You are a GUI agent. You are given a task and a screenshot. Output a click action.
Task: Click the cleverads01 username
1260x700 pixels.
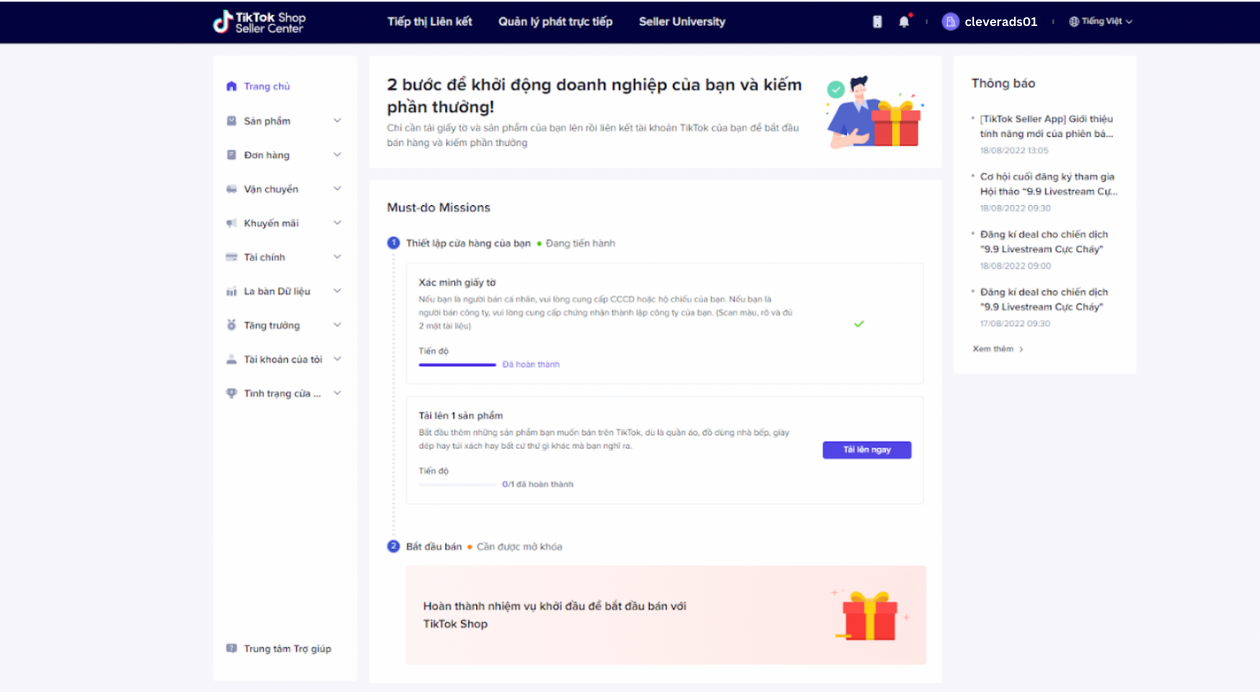[x=1001, y=21]
